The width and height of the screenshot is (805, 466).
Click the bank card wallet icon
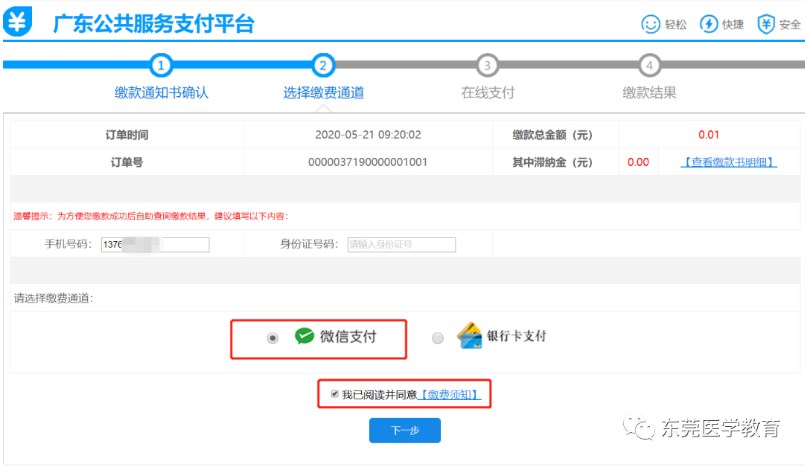click(469, 337)
